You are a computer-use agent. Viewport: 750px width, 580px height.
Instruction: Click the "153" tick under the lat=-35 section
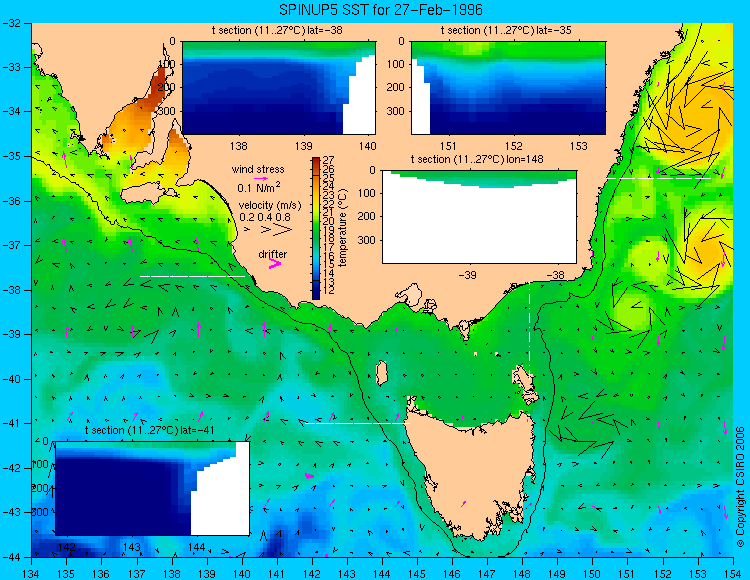coord(579,145)
